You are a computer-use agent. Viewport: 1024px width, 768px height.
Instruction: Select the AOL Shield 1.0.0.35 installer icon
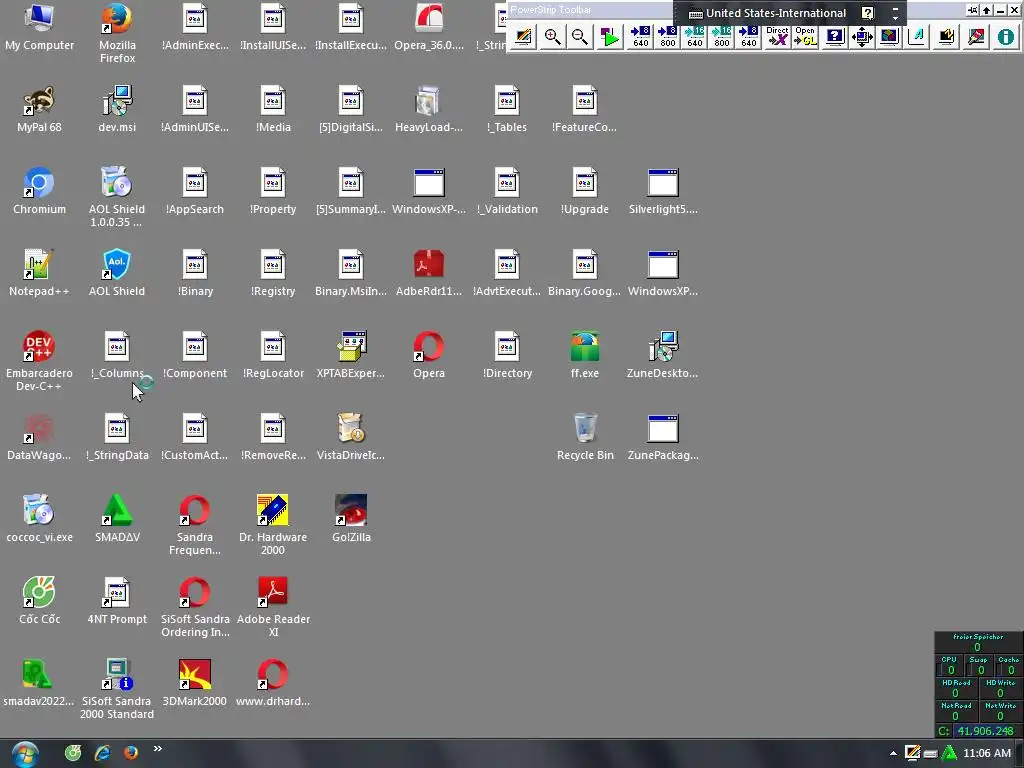pos(118,198)
